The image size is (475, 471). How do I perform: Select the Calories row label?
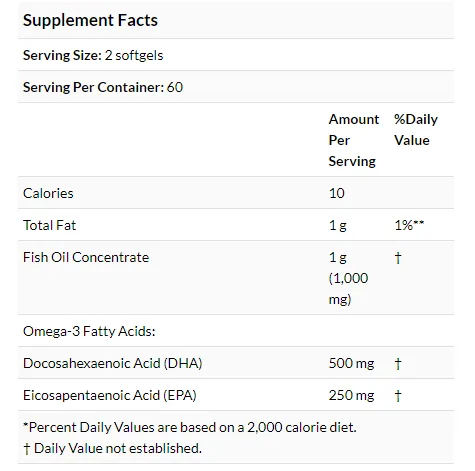pyautogui.click(x=48, y=193)
